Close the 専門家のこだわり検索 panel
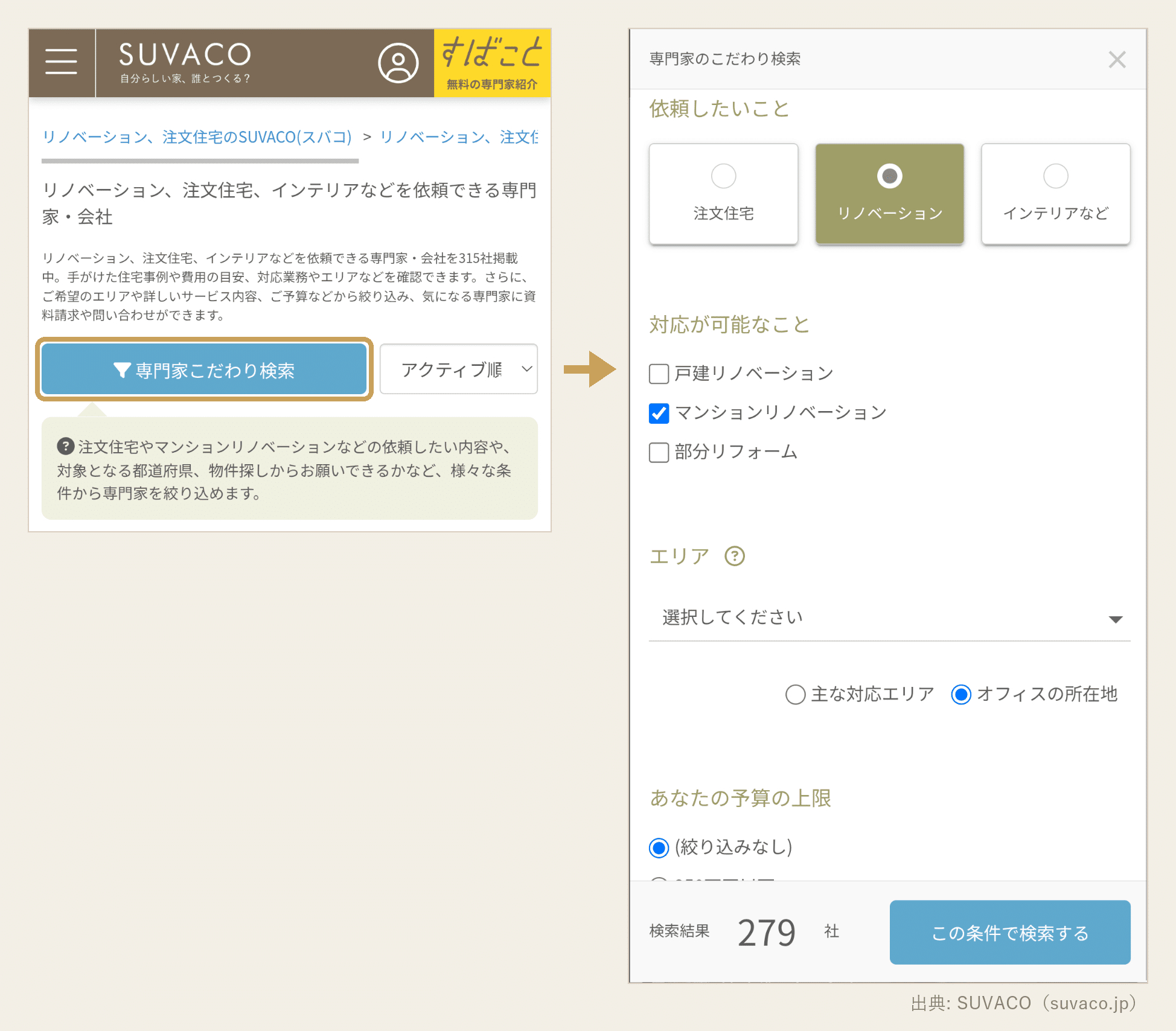The height and width of the screenshot is (1031, 1176). coord(1117,59)
